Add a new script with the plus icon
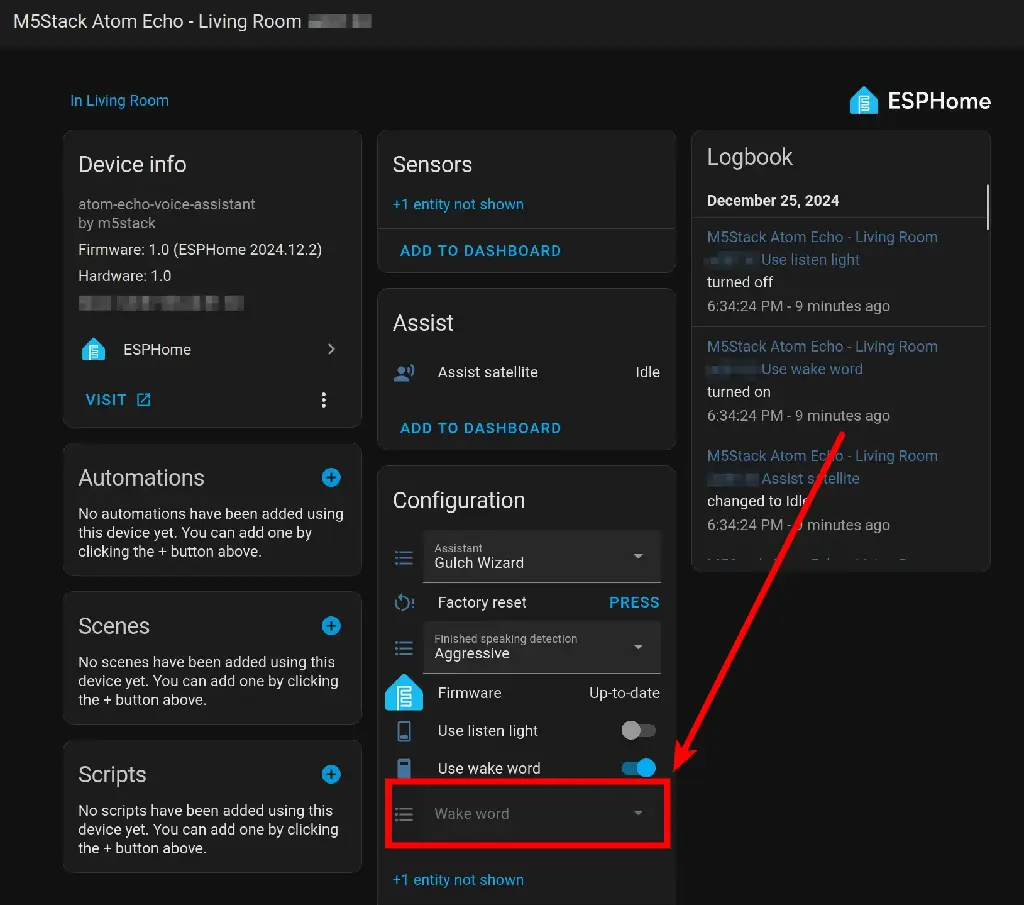The height and width of the screenshot is (905, 1024). pyautogui.click(x=331, y=774)
